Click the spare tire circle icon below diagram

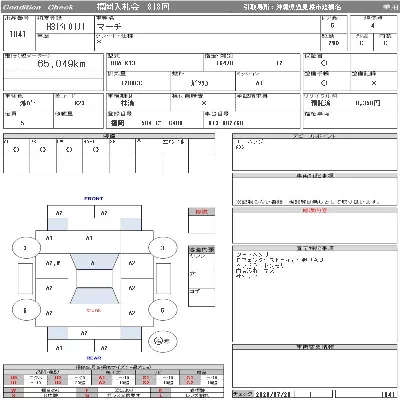point(163,341)
